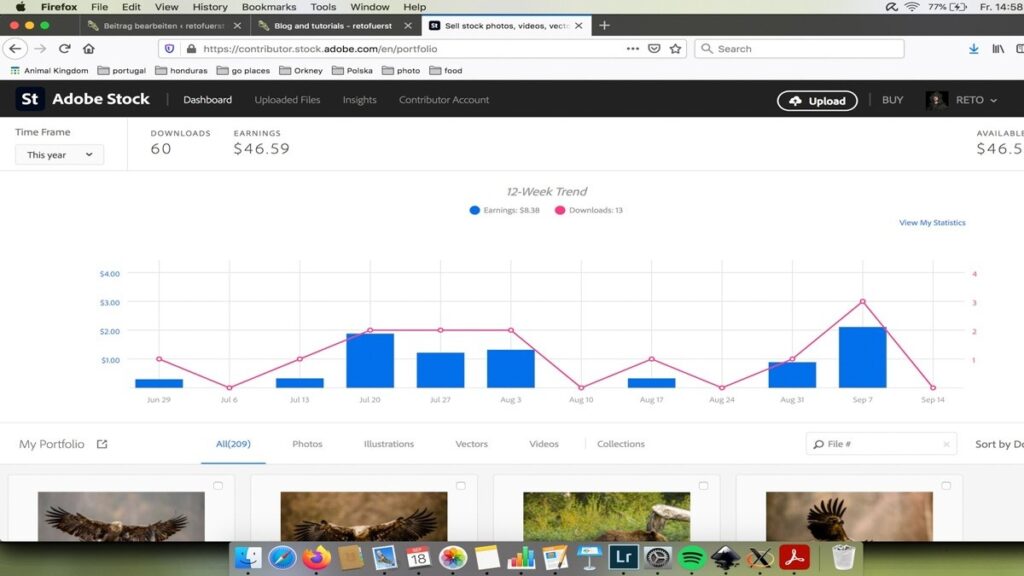Click the Firefox reload page icon
The height and width of the screenshot is (576, 1024).
coord(65,48)
